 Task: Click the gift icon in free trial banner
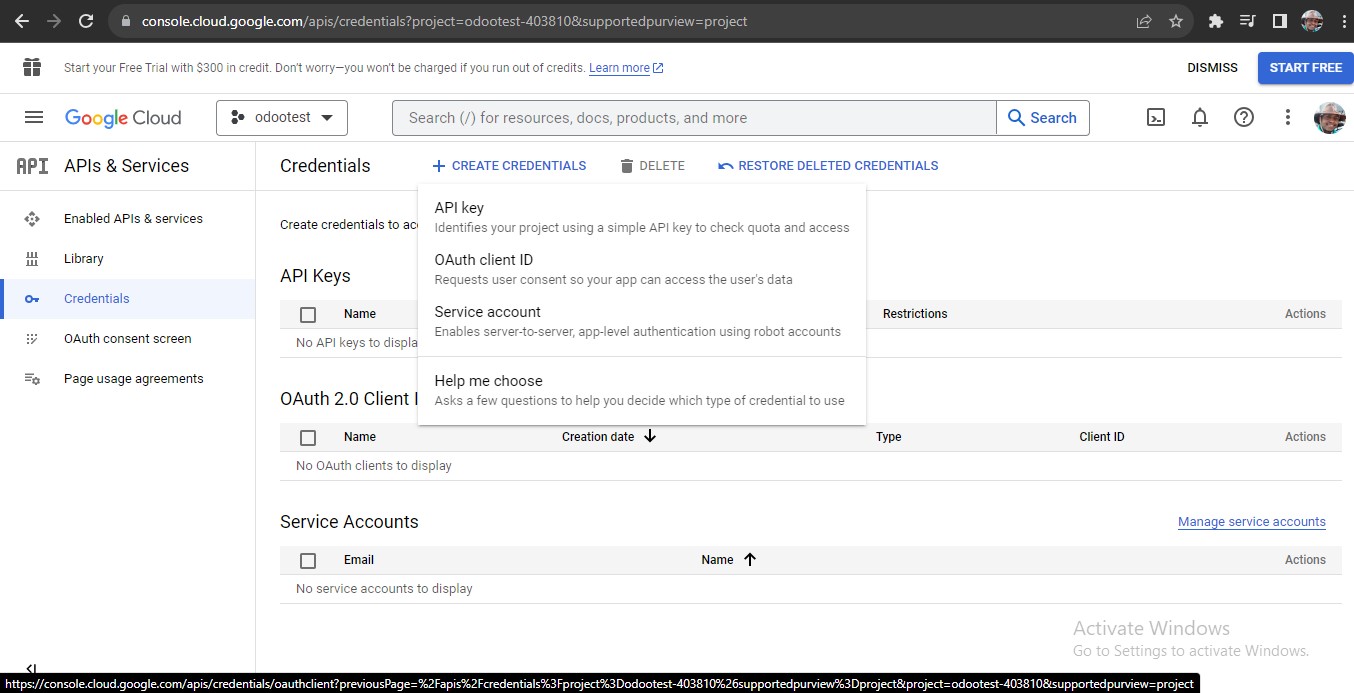[x=32, y=67]
